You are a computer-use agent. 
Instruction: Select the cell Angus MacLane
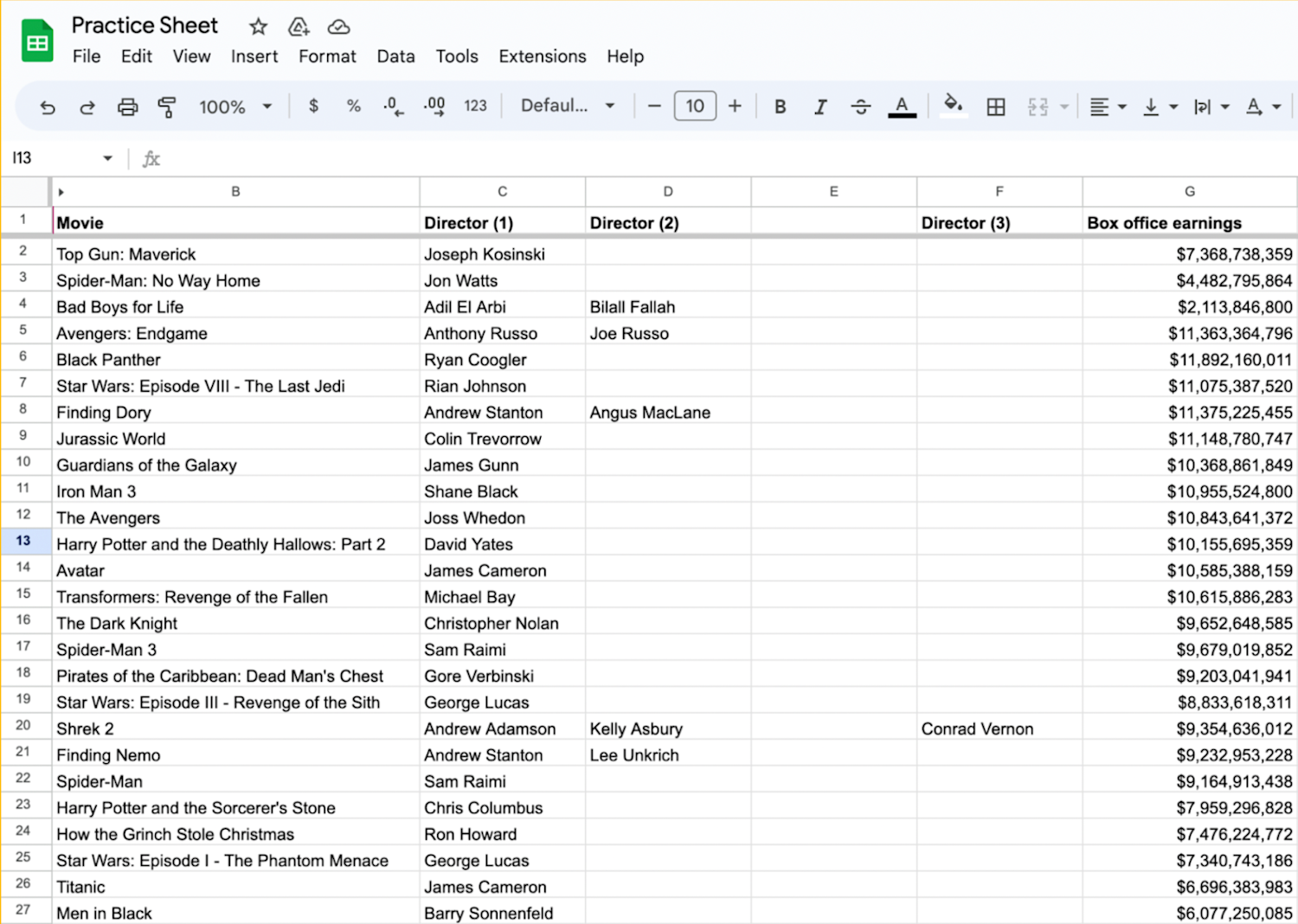tap(668, 413)
